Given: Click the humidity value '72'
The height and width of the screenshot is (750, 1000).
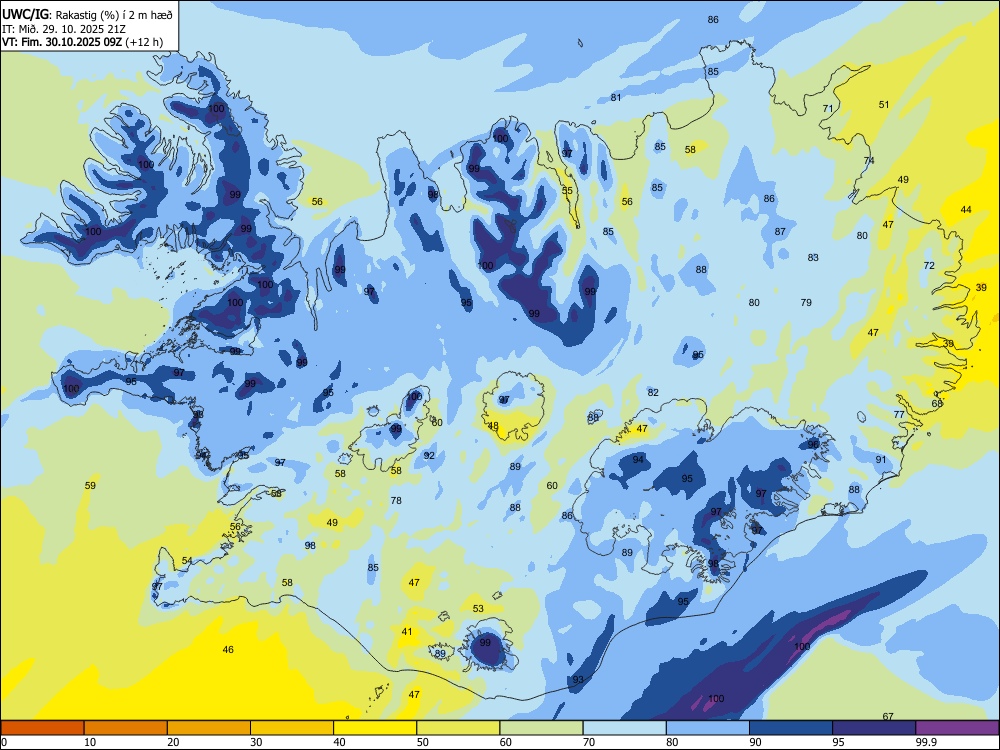Looking at the screenshot, I should [929, 265].
